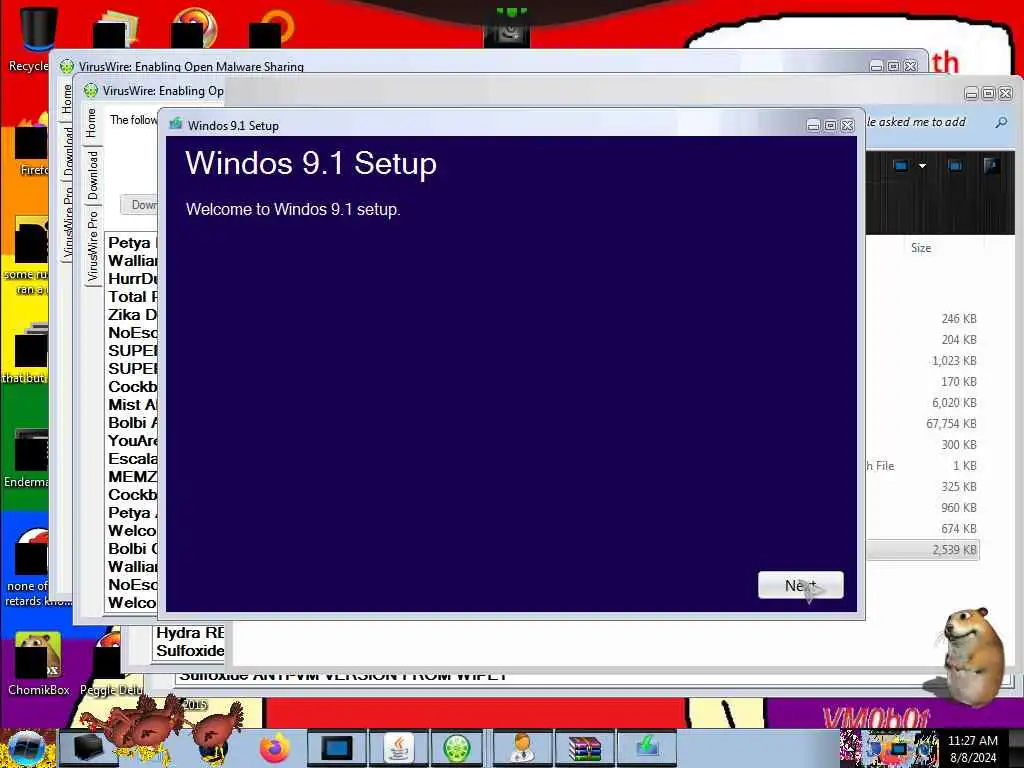Select the Total P entry in the VirusWire list
Image resolution: width=1024 pixels, height=768 pixels.
tap(133, 296)
